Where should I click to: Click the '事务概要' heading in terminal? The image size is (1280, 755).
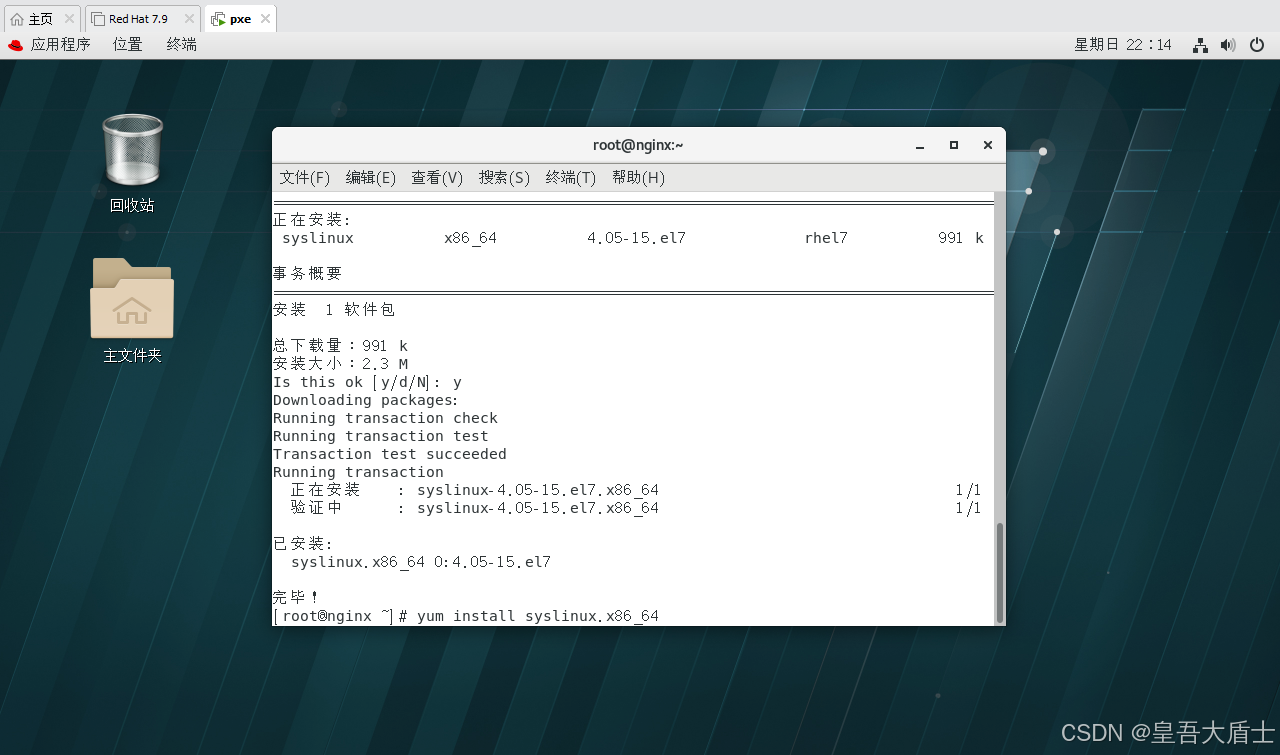(x=308, y=274)
